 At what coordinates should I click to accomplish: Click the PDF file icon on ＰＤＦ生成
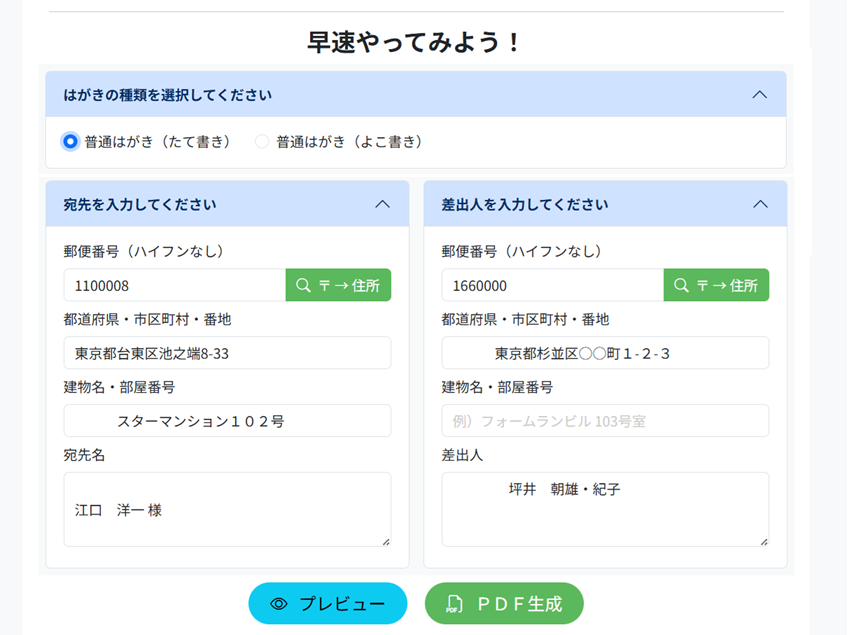pos(454,604)
